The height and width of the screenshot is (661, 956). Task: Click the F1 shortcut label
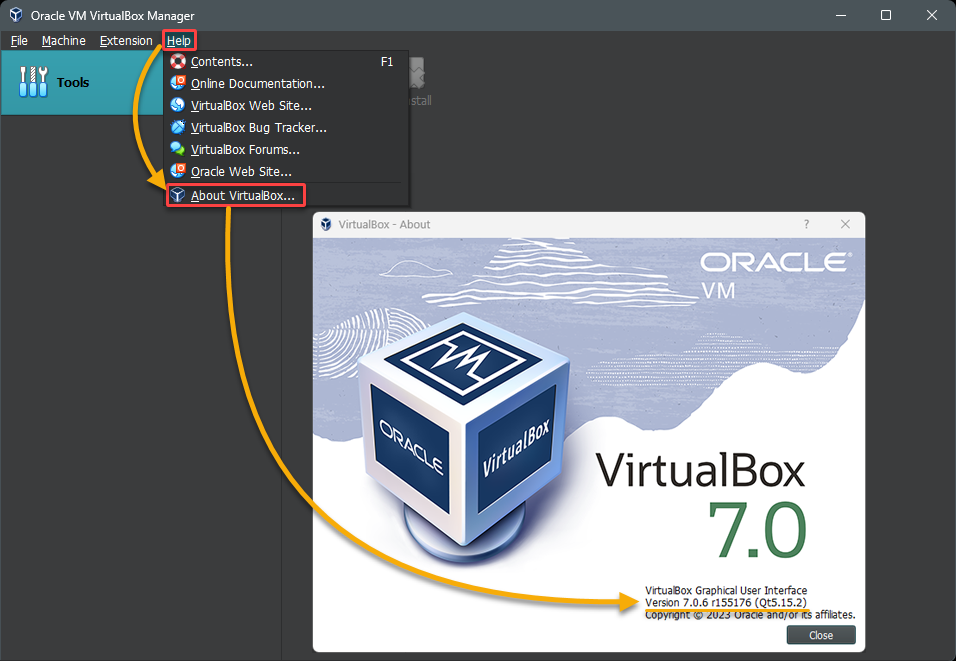click(387, 62)
